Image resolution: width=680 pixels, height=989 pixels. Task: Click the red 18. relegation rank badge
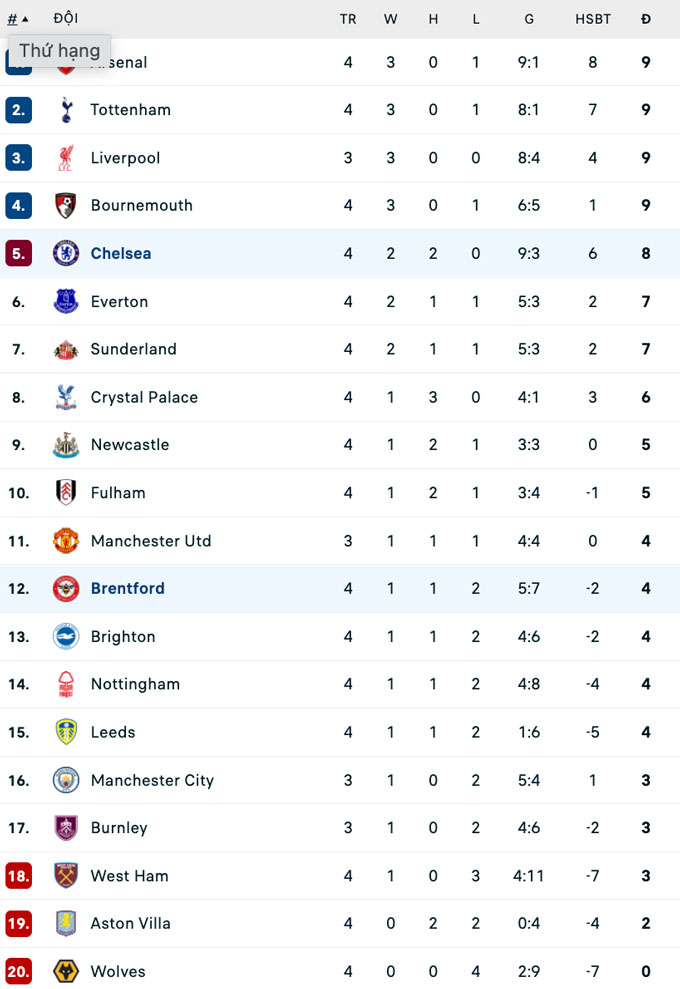click(19, 876)
